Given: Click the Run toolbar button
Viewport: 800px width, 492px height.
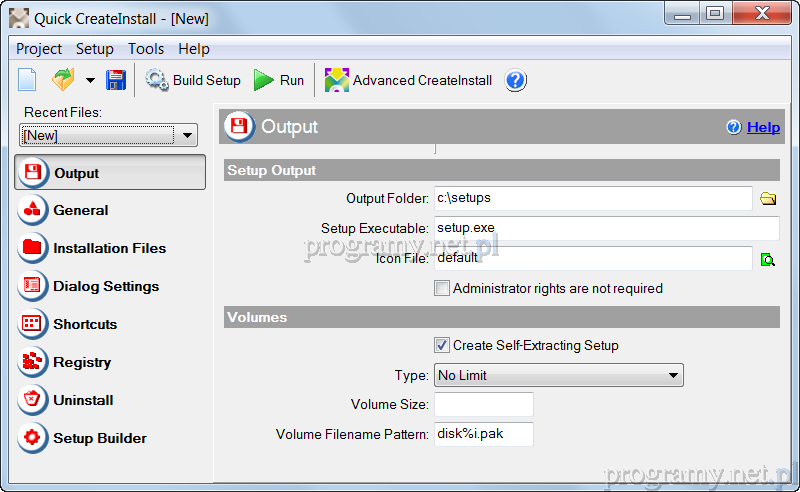Looking at the screenshot, I should 279,80.
